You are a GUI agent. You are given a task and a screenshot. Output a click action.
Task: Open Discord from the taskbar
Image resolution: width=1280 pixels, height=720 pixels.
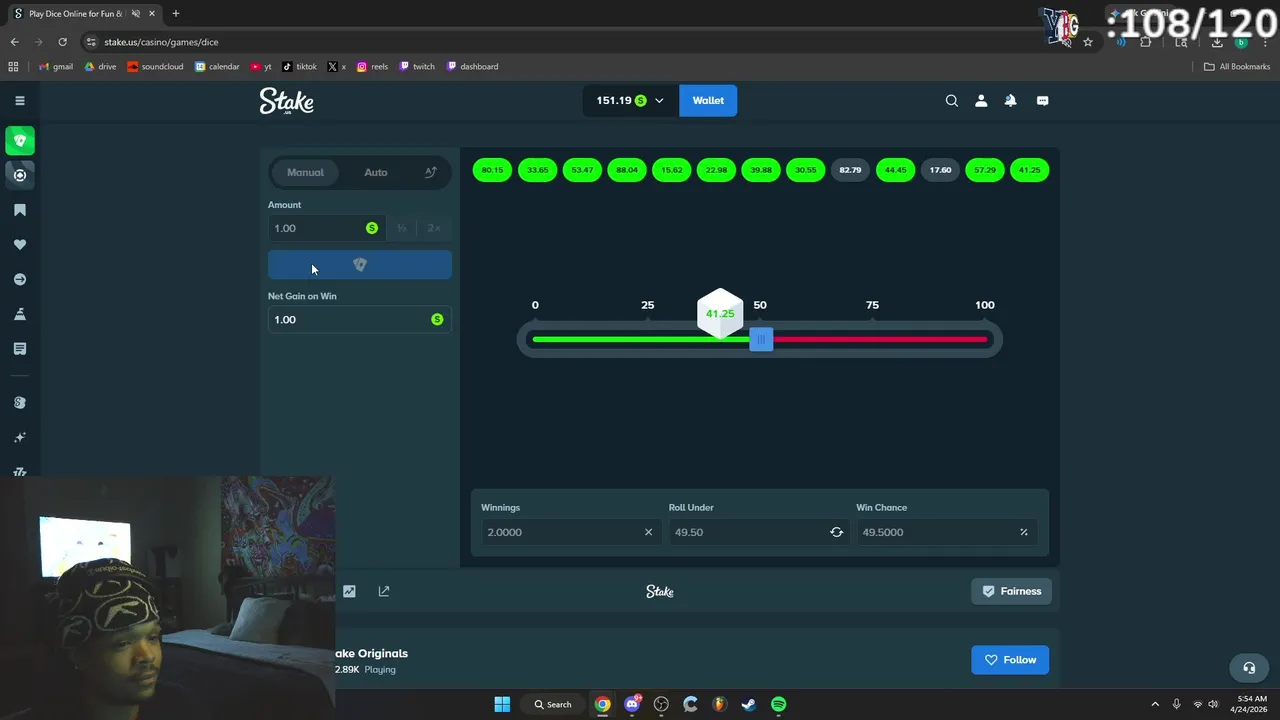tap(632, 704)
